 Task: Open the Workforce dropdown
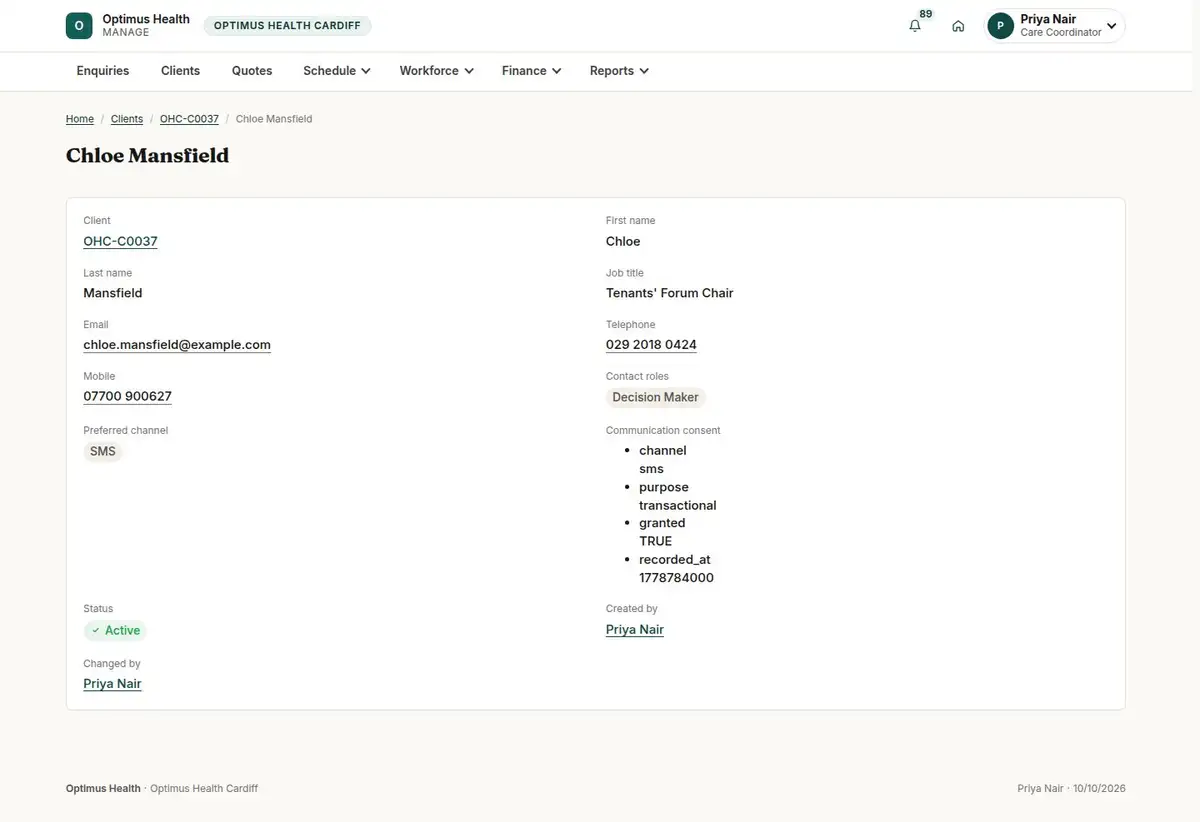[436, 71]
